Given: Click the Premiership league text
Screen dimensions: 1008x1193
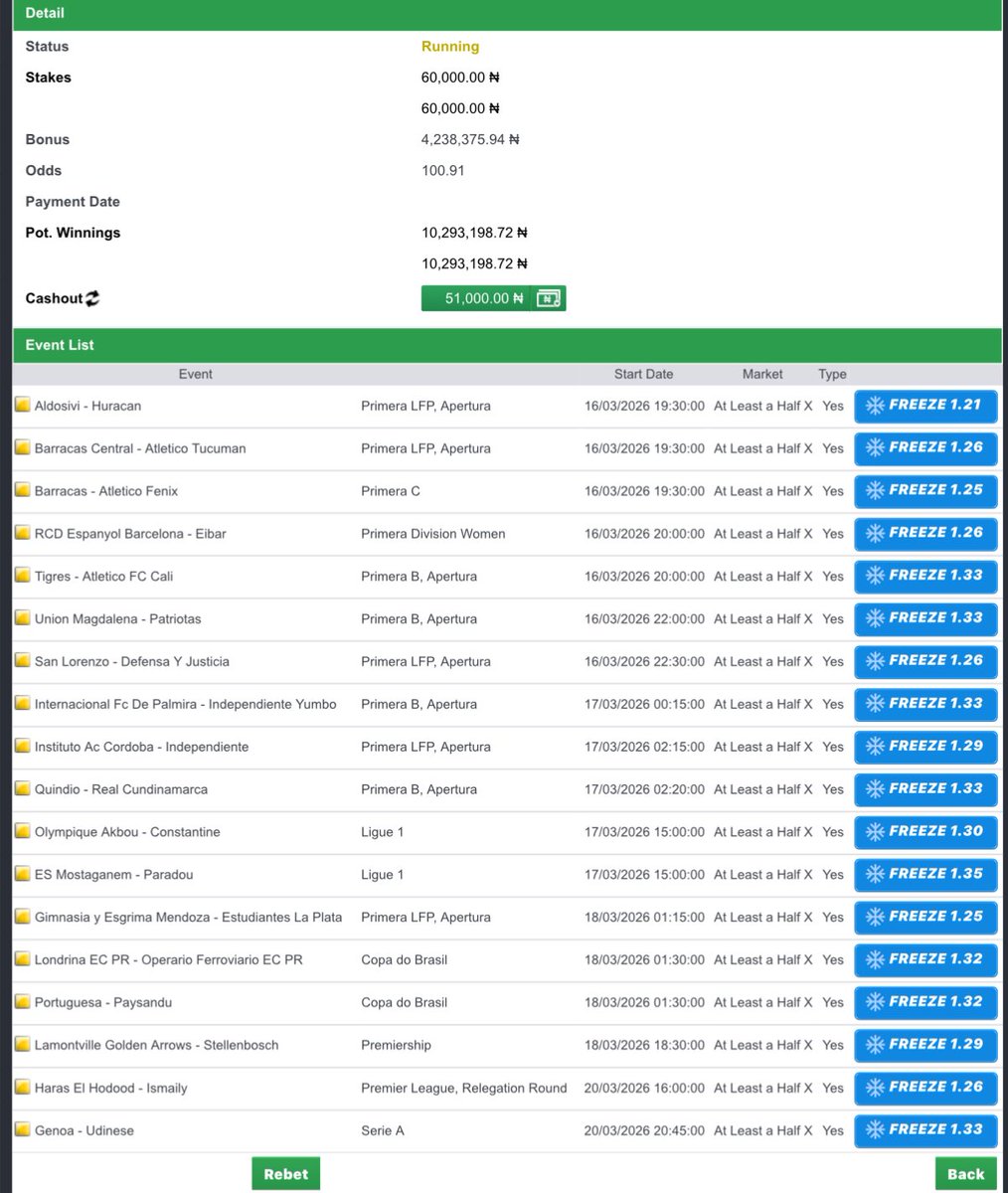Looking at the screenshot, I should (397, 1045).
